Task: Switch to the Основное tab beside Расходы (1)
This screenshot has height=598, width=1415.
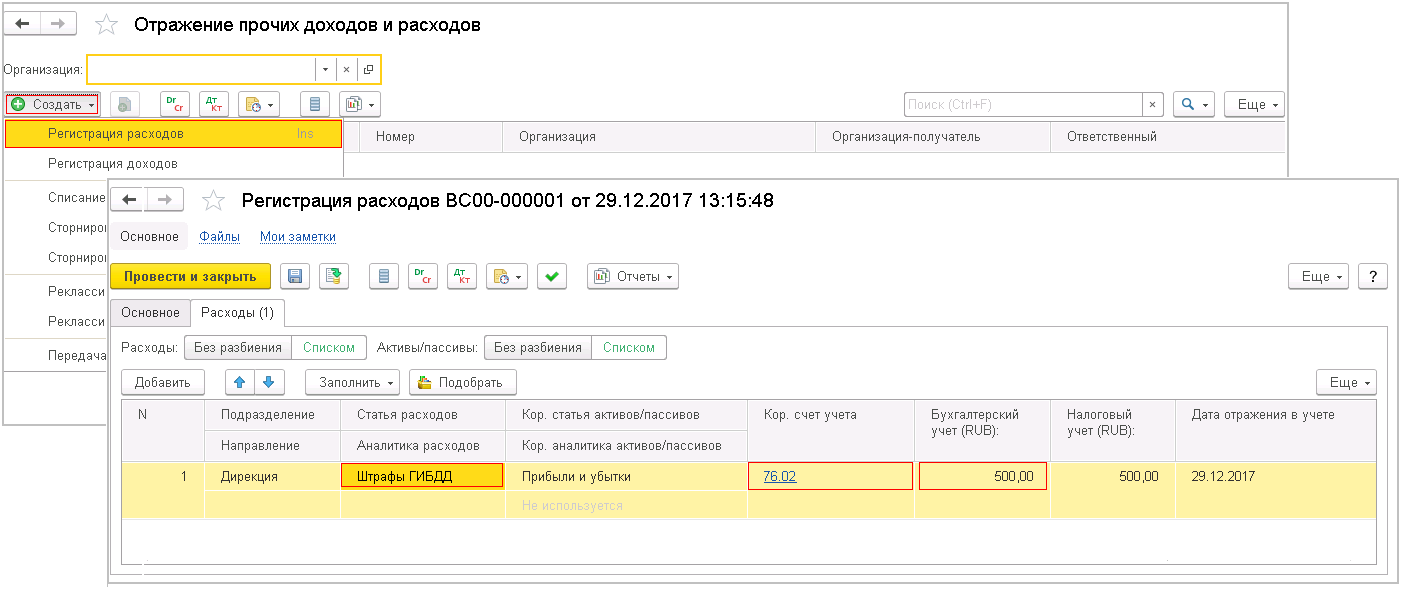Action: (x=150, y=313)
